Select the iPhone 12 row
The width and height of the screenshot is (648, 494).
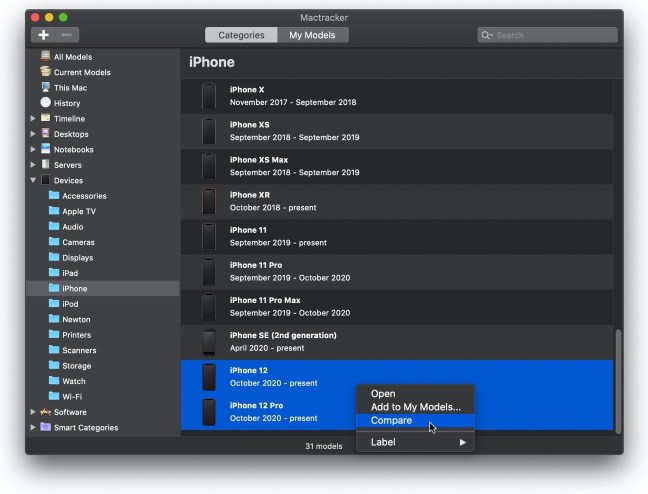[x=397, y=377]
